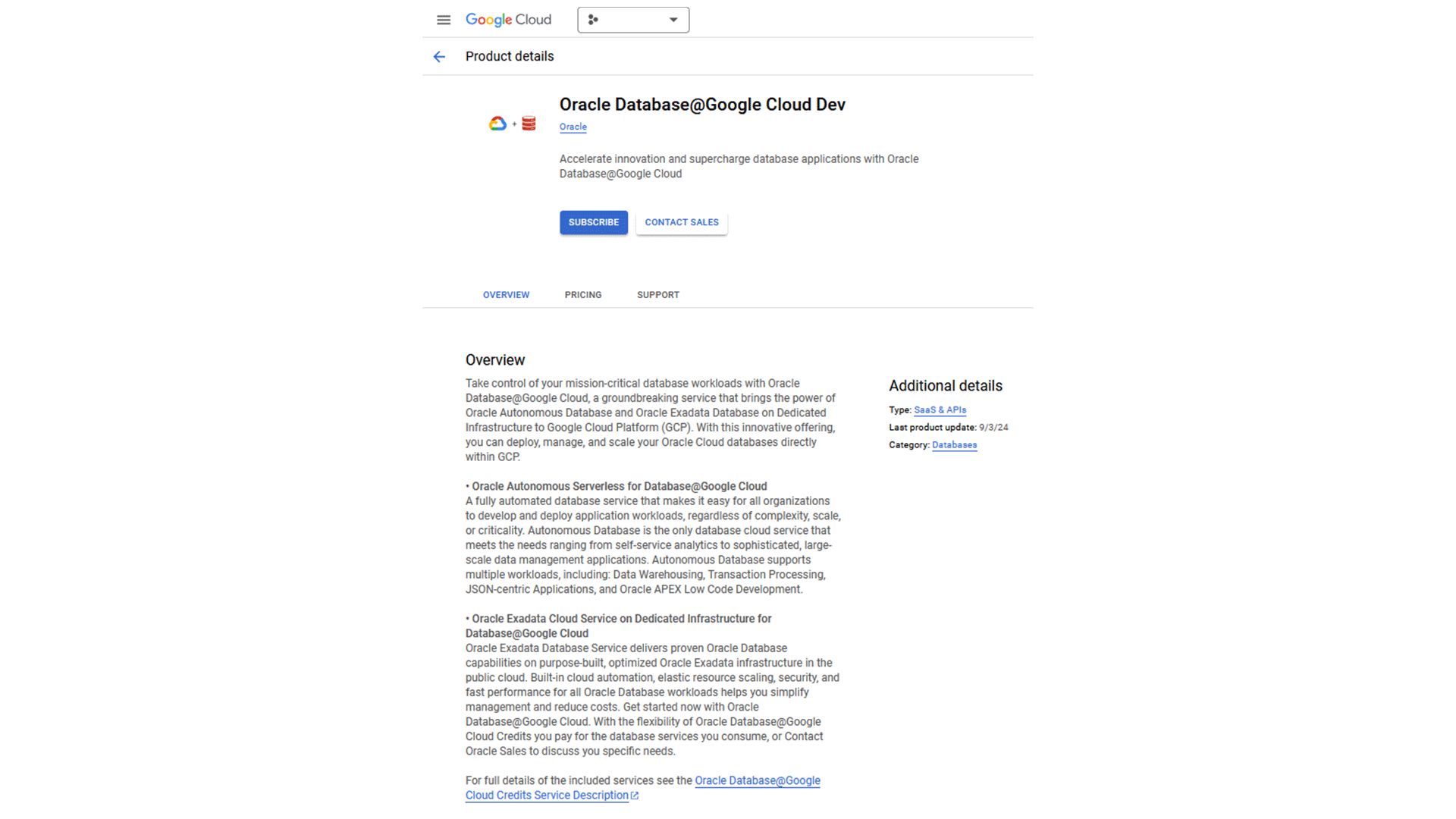Screen dimensions: 1456x819
Task: Open the Databases category link
Action: pyautogui.click(x=954, y=445)
